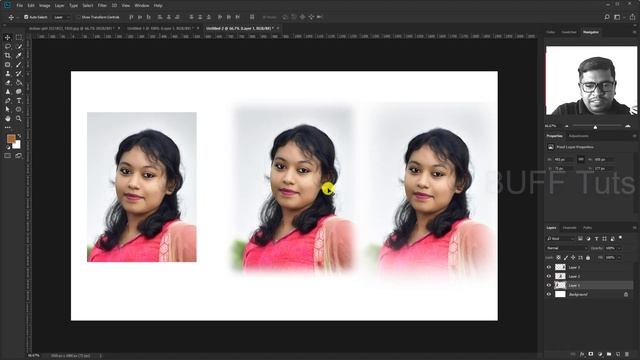Viewport: 640px width, 360px height.
Task: Toggle the Auto-Select checkbox
Action: tap(26, 17)
